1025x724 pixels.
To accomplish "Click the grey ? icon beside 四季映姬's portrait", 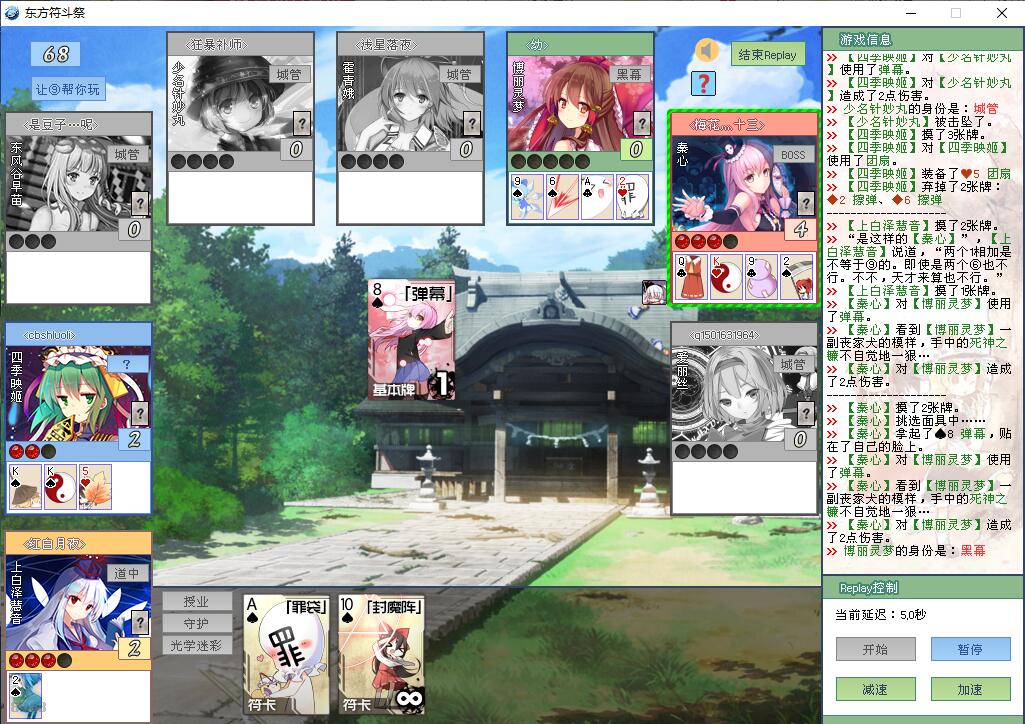I will click(139, 414).
